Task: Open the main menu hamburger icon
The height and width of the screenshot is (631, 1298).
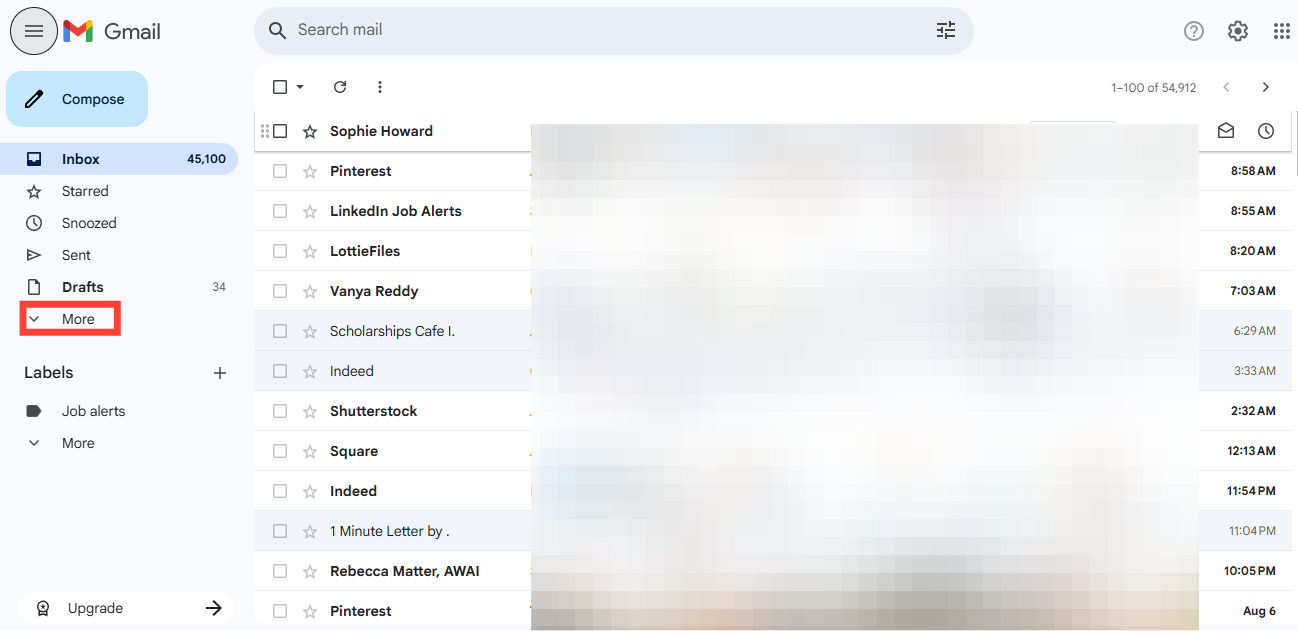Action: click(x=34, y=31)
